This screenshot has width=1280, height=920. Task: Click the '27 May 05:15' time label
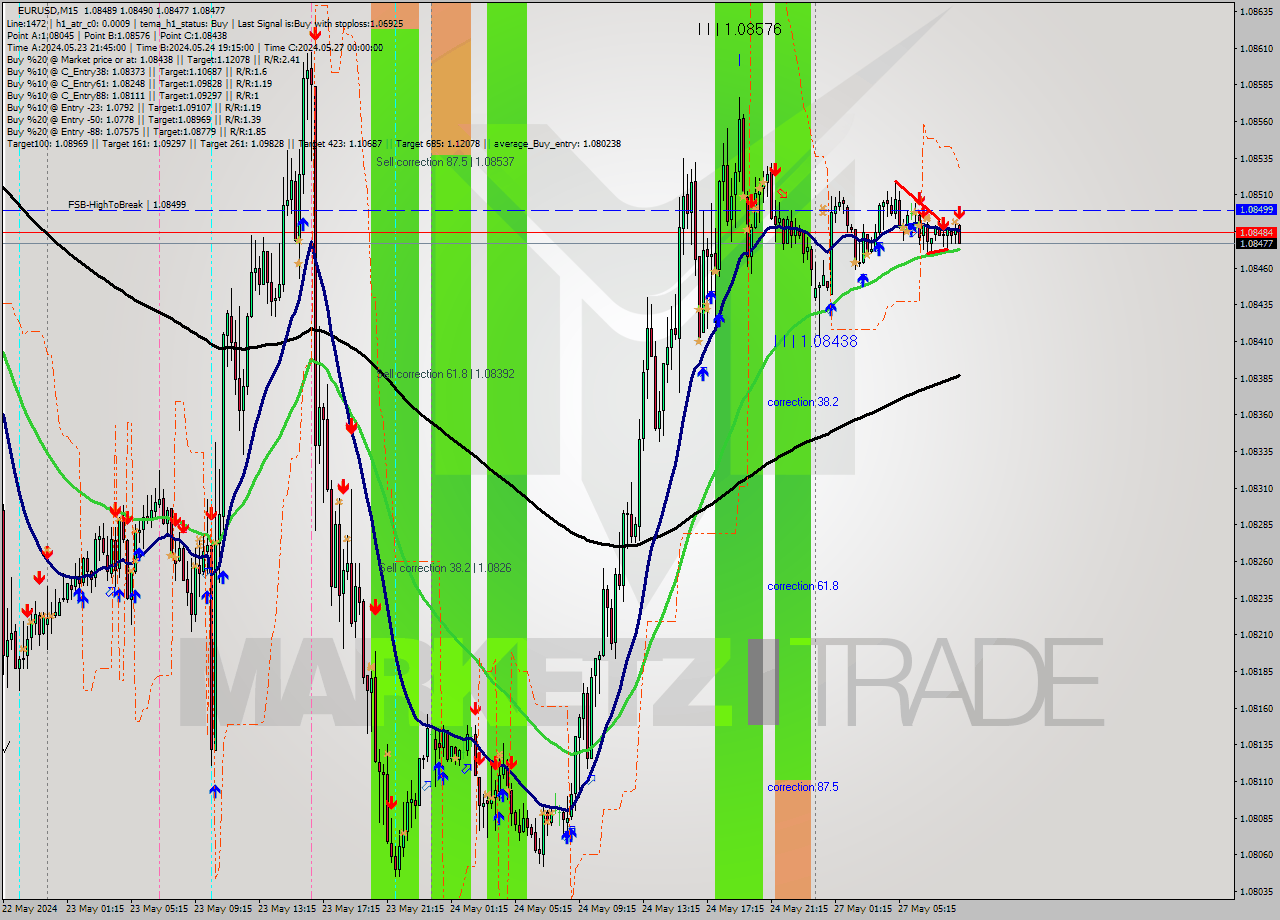coord(926,909)
